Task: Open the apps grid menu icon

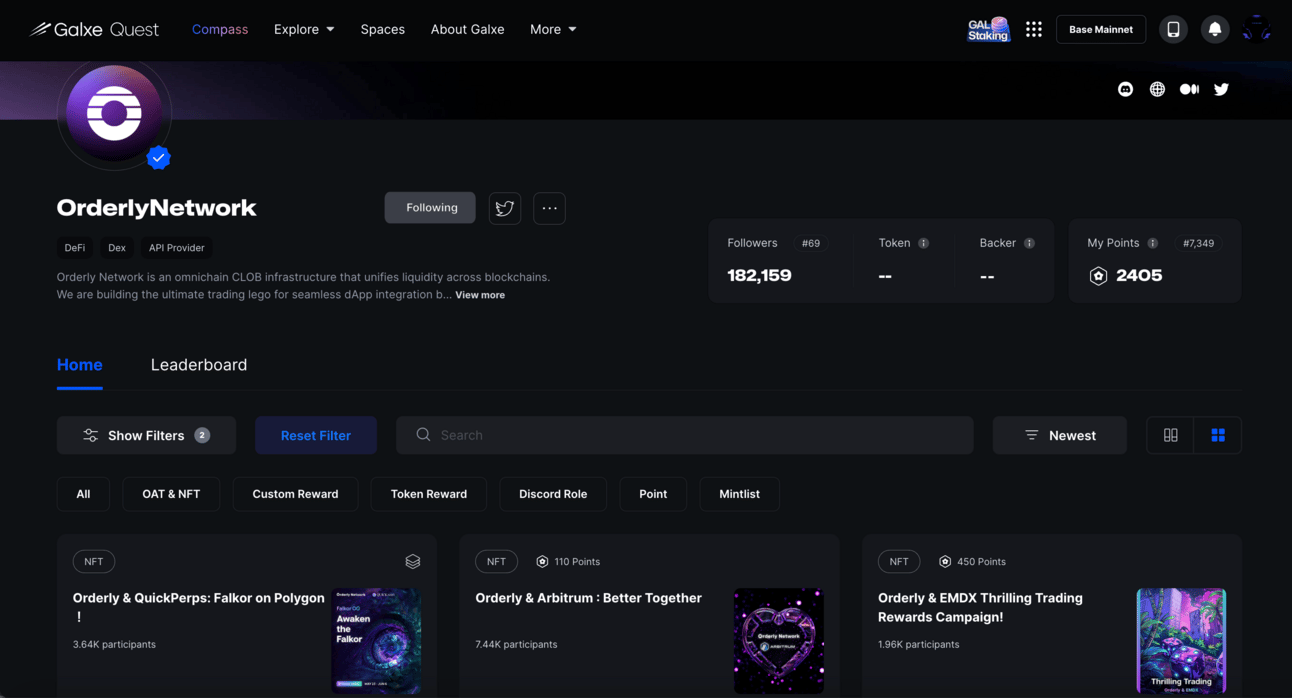Action: click(1034, 29)
